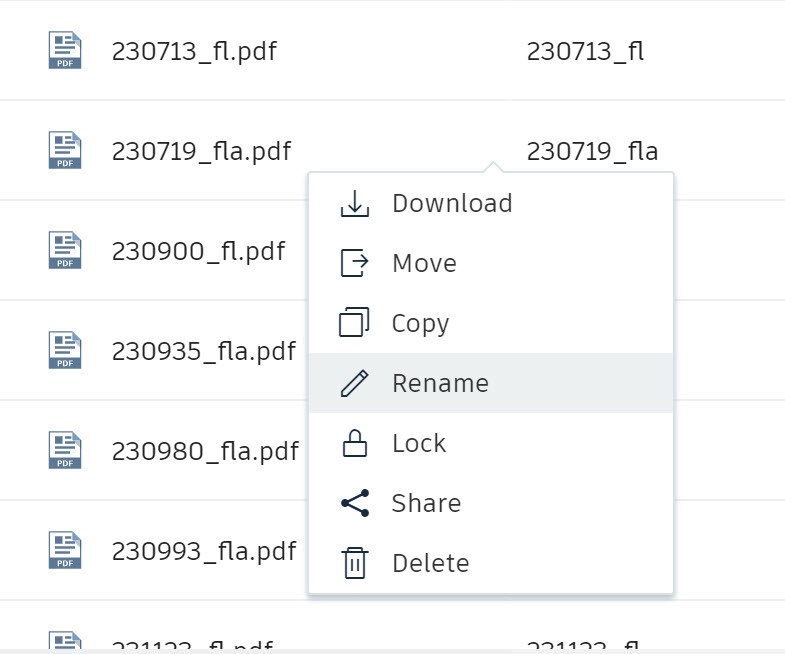Click the Rename pencil icon
This screenshot has height=654, width=785.
point(354,383)
